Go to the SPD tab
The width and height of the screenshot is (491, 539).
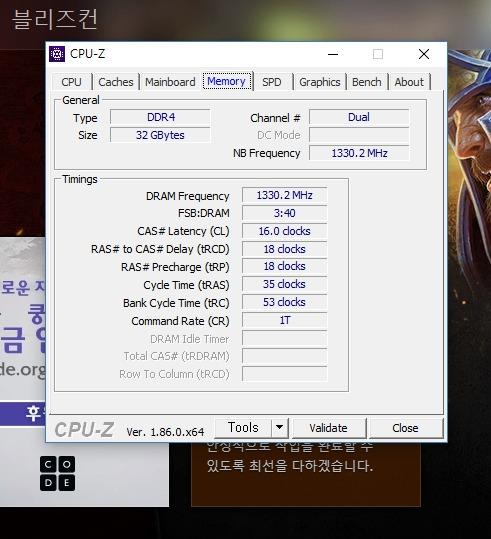click(272, 82)
